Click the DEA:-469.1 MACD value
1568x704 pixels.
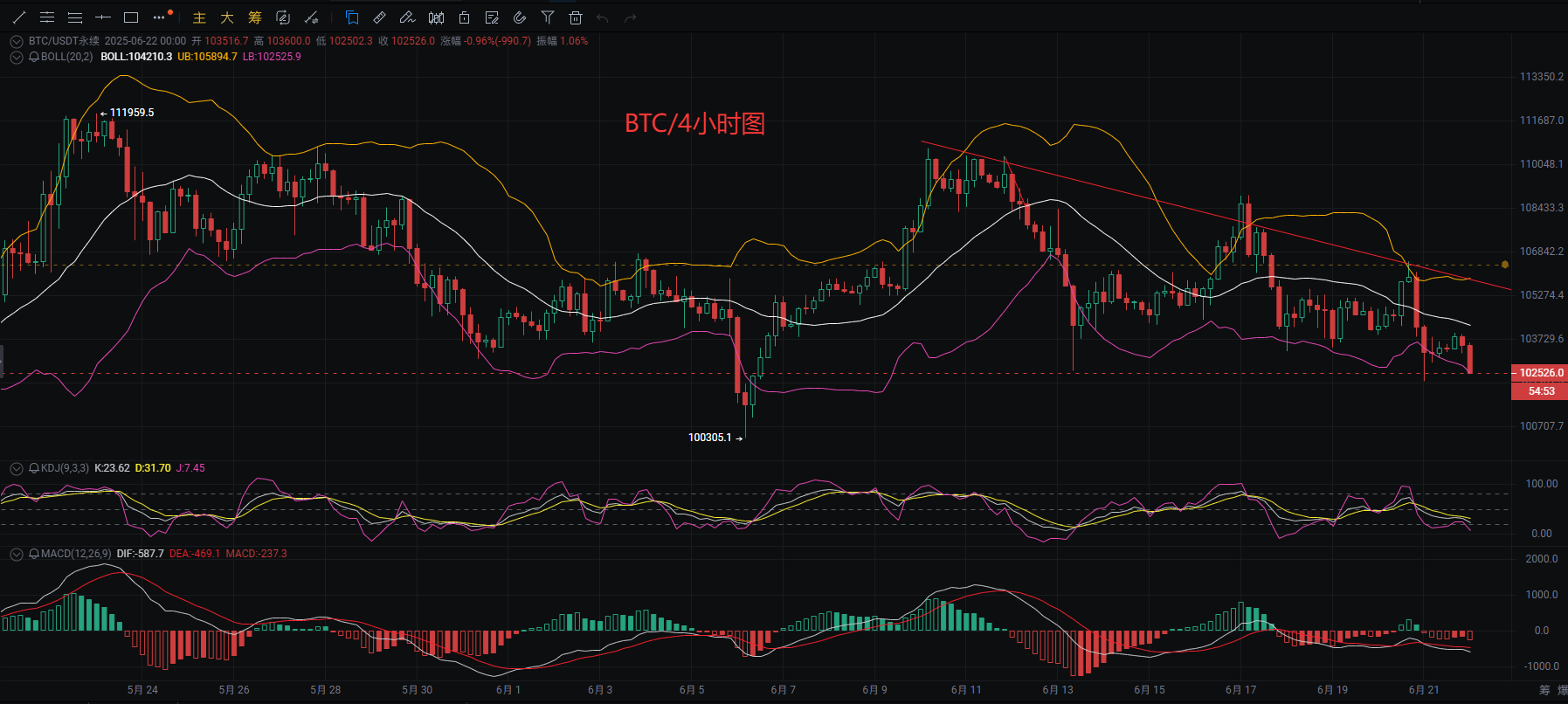click(x=195, y=554)
